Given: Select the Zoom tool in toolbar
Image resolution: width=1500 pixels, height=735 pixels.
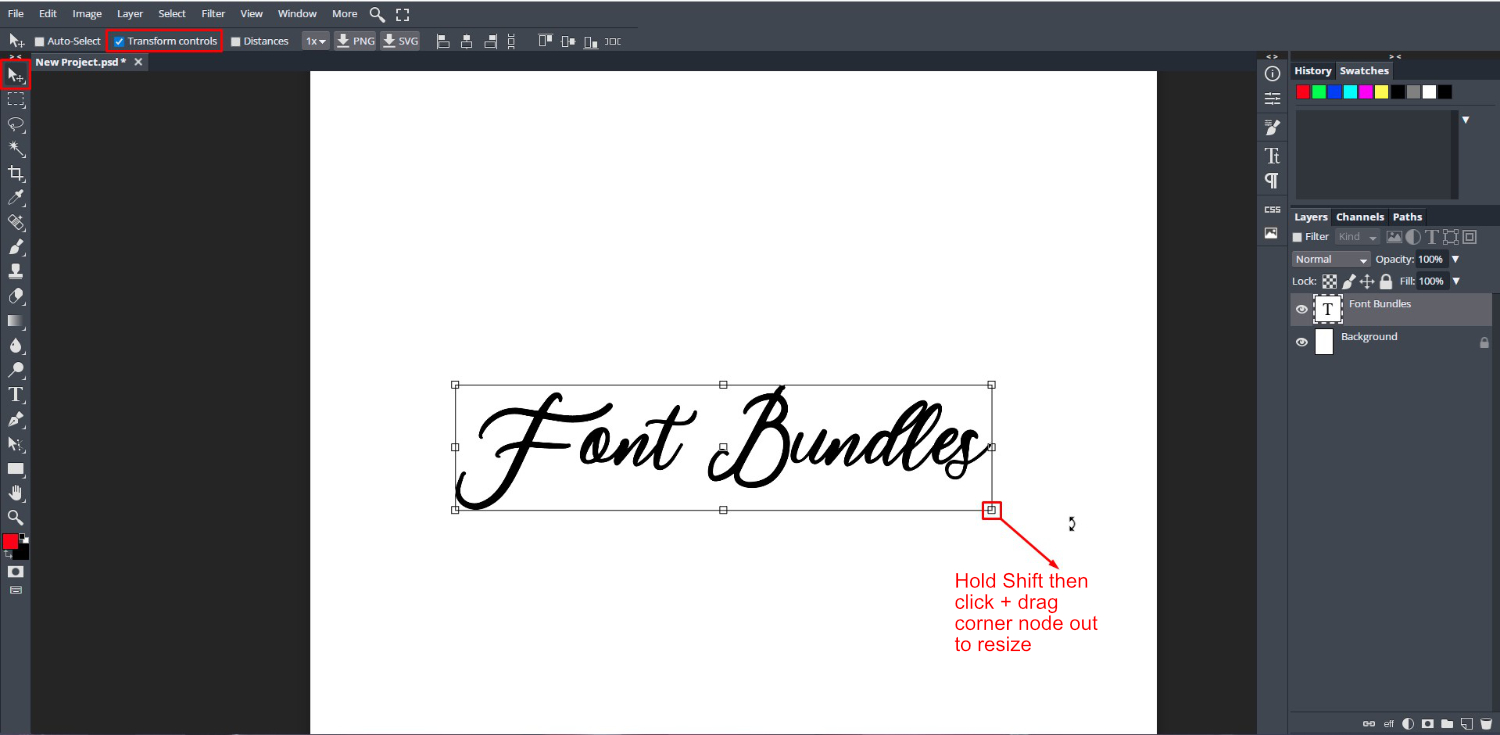Looking at the screenshot, I should 16,517.
